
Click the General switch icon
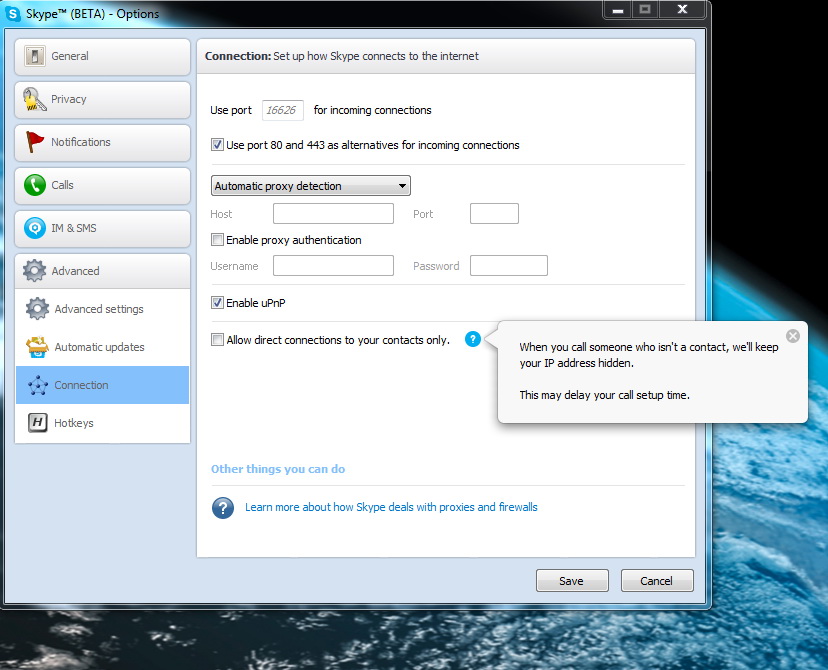click(35, 56)
